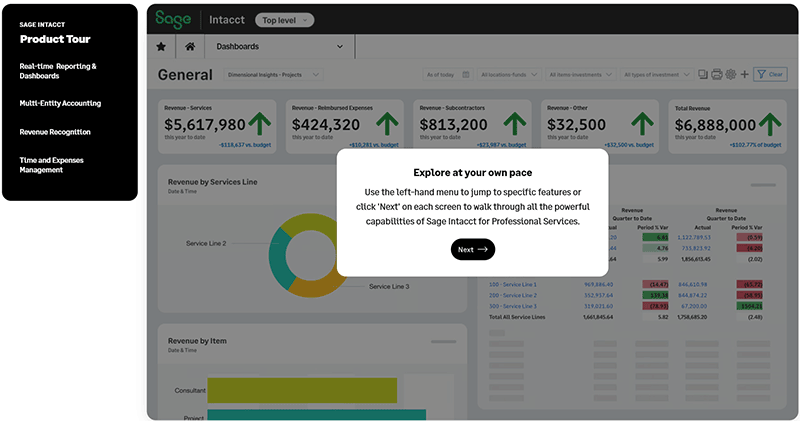Image resolution: width=800 pixels, height=421 pixels.
Task: Open +$32,500 vs. budget link
Action: click(x=629, y=145)
